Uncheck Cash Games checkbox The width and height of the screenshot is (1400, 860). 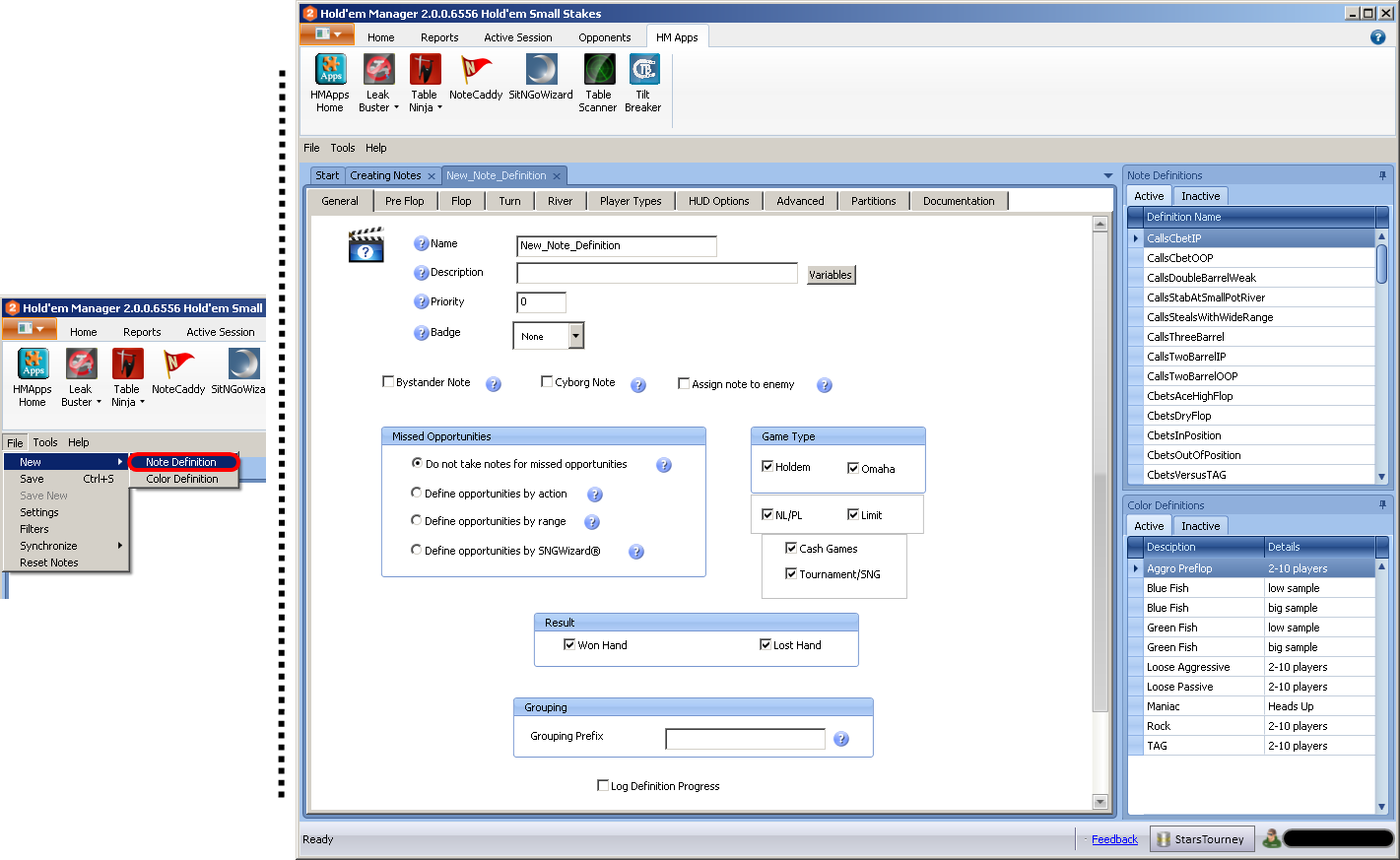point(791,548)
